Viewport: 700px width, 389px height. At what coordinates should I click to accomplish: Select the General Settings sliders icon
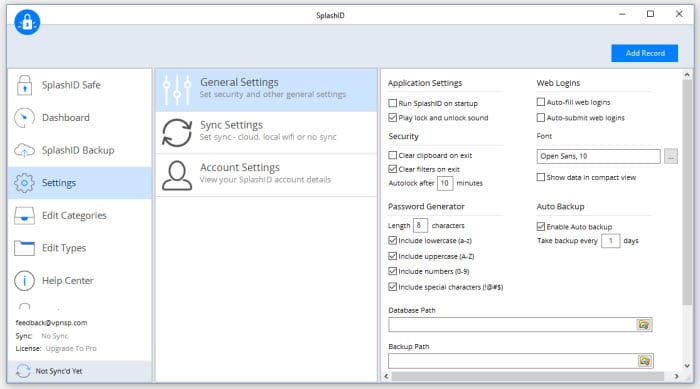177,90
